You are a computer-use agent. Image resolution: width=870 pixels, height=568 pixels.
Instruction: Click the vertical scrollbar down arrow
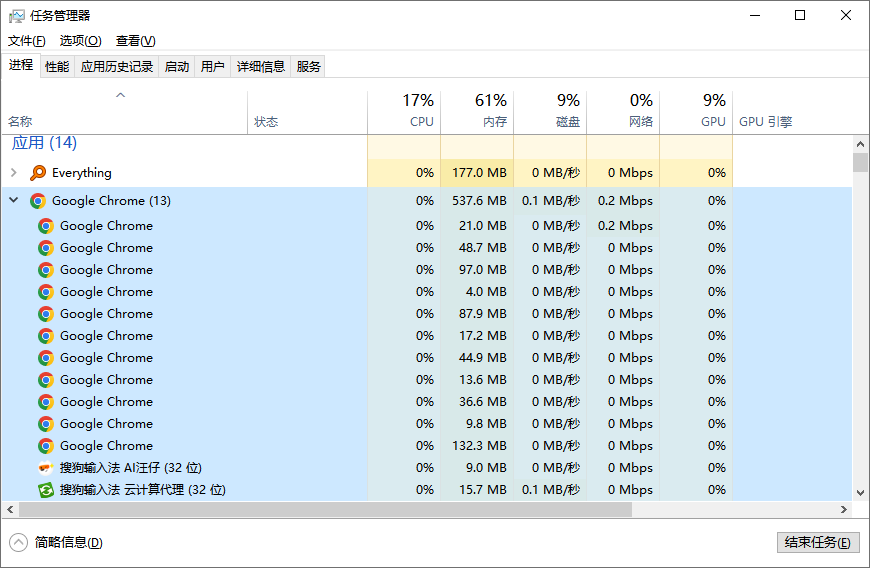pyautogui.click(x=860, y=492)
